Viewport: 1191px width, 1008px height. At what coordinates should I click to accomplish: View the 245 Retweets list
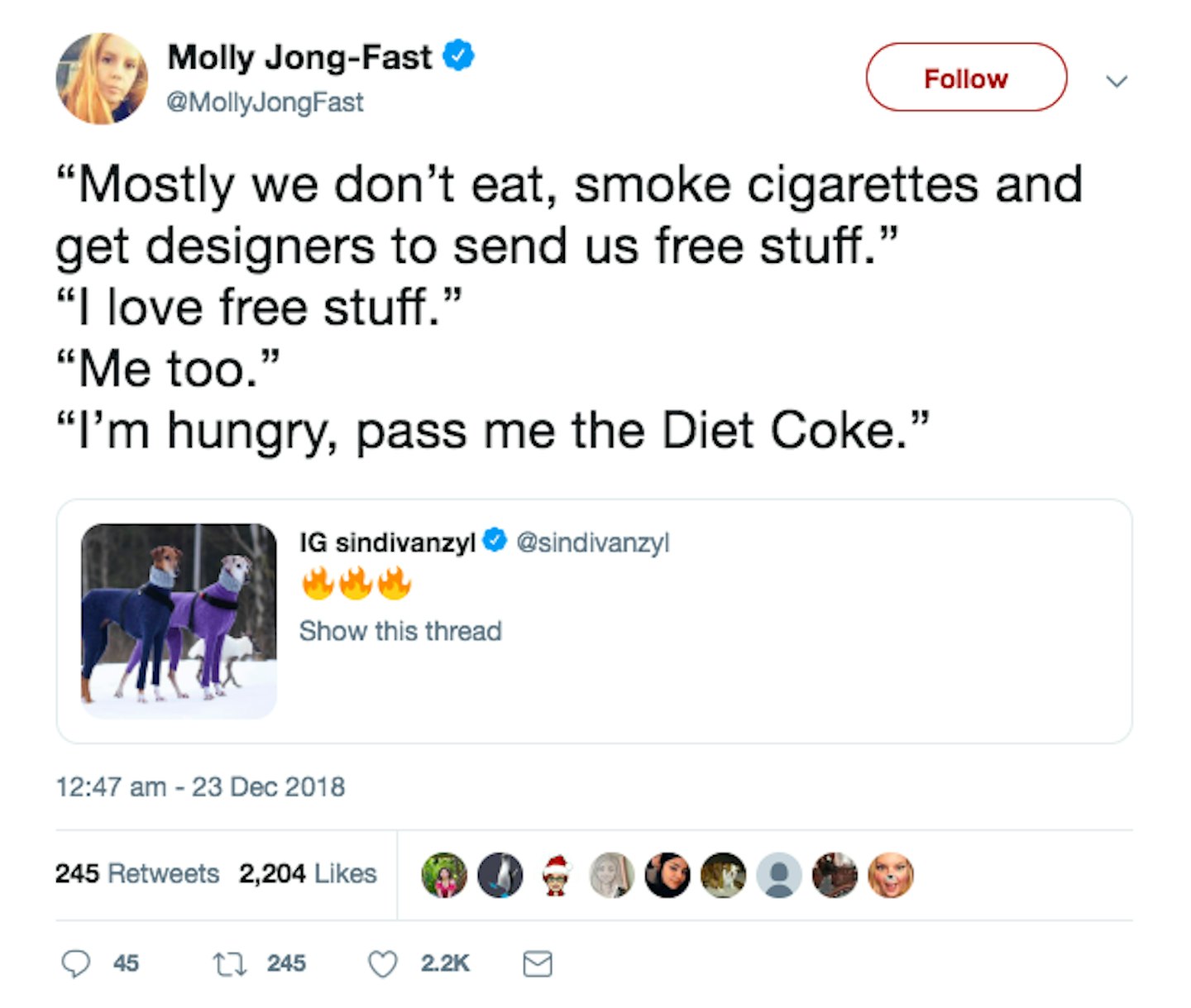click(x=137, y=873)
